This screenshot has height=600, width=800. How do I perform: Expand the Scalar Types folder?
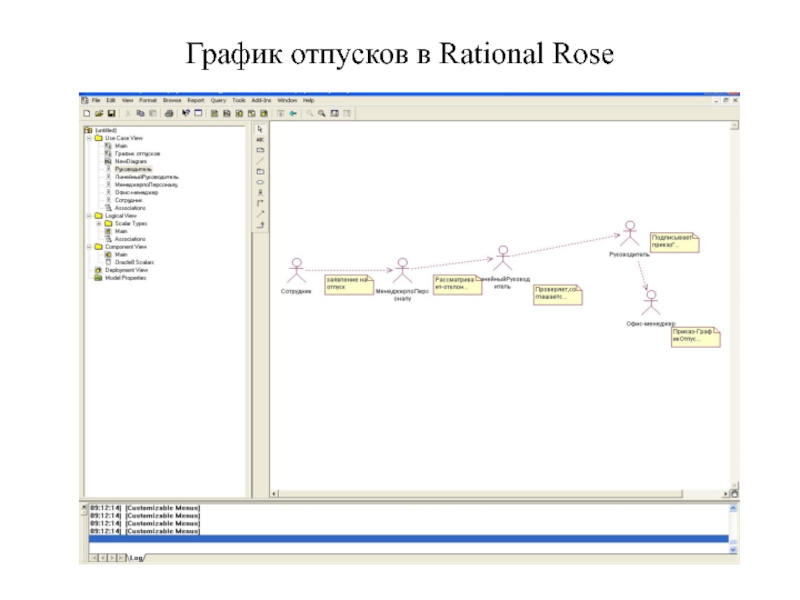coord(97,223)
